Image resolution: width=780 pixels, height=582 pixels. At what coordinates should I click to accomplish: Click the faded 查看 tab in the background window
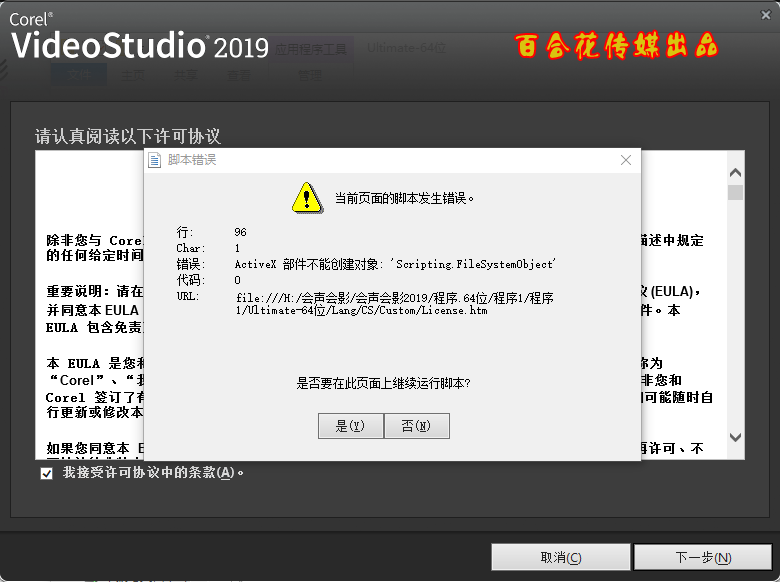[x=239, y=76]
